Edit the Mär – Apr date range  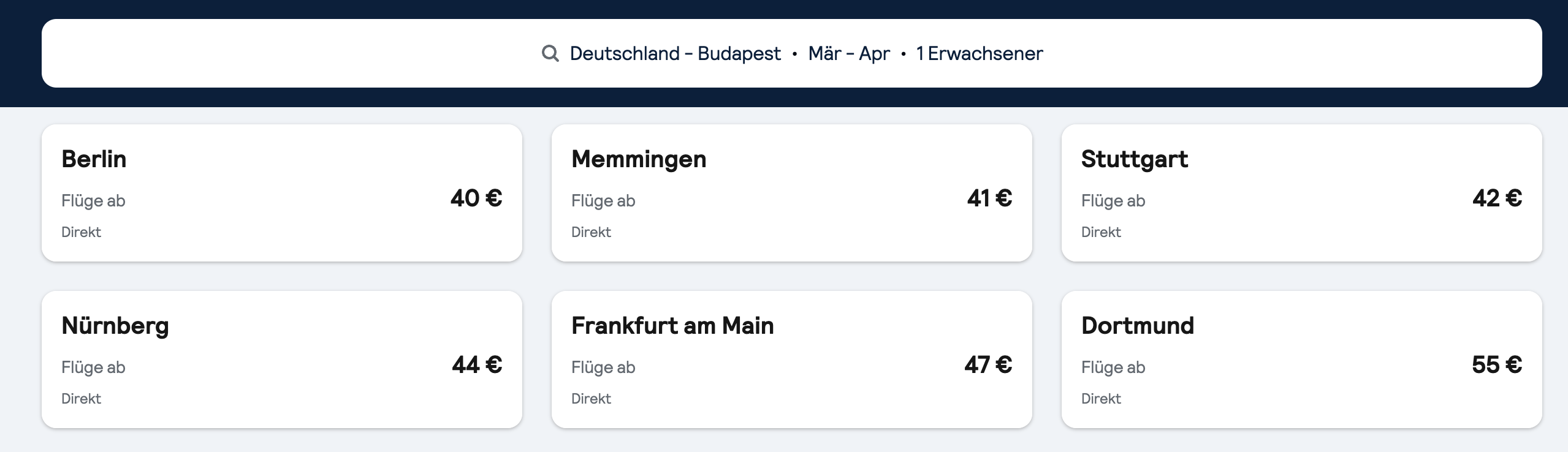click(x=849, y=53)
